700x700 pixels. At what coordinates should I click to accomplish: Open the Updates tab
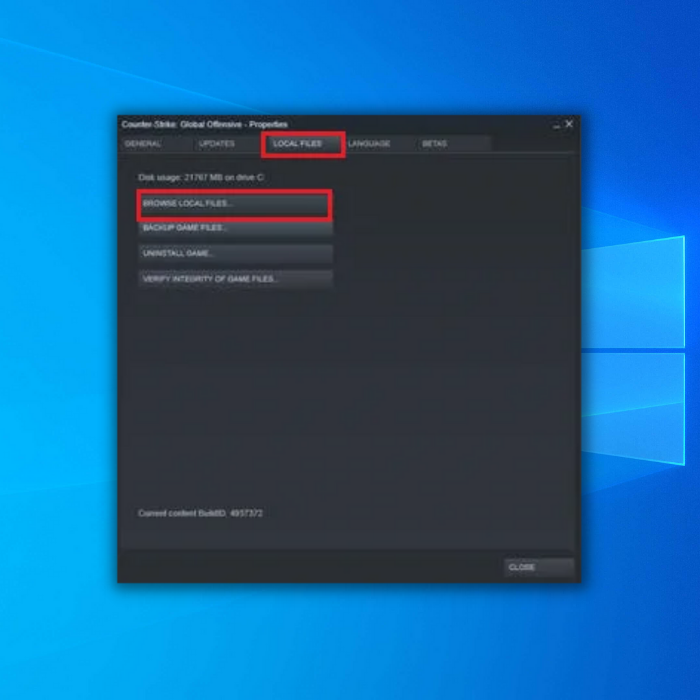coord(228,144)
